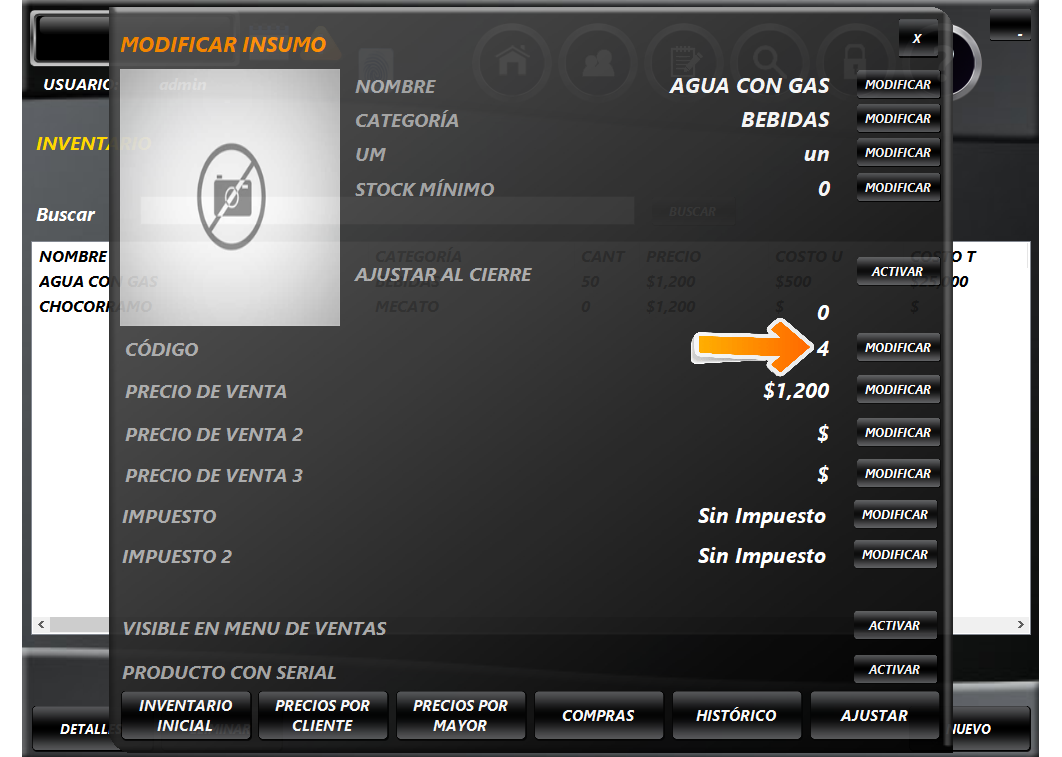Change the IMPUESTO tax setting

(x=894, y=515)
